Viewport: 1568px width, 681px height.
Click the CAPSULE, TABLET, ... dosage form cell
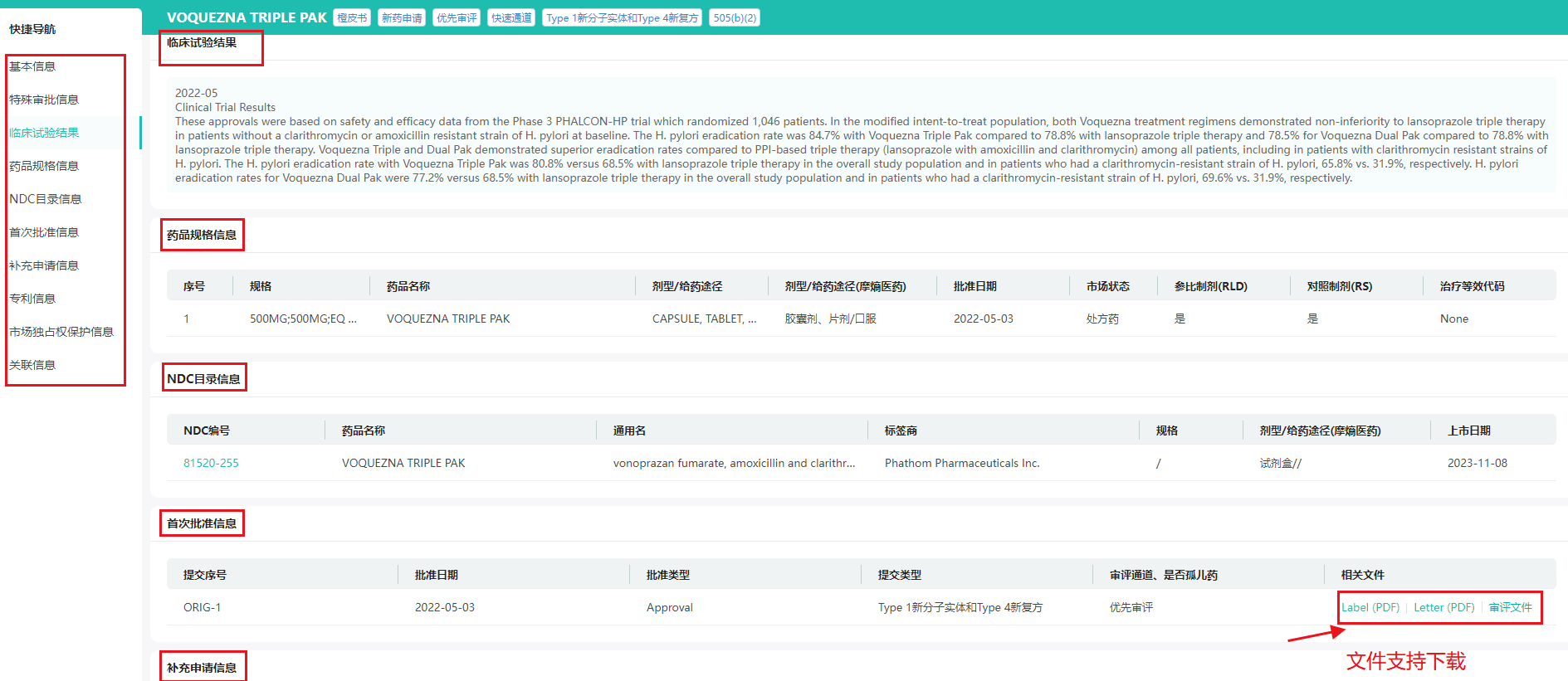[x=704, y=319]
